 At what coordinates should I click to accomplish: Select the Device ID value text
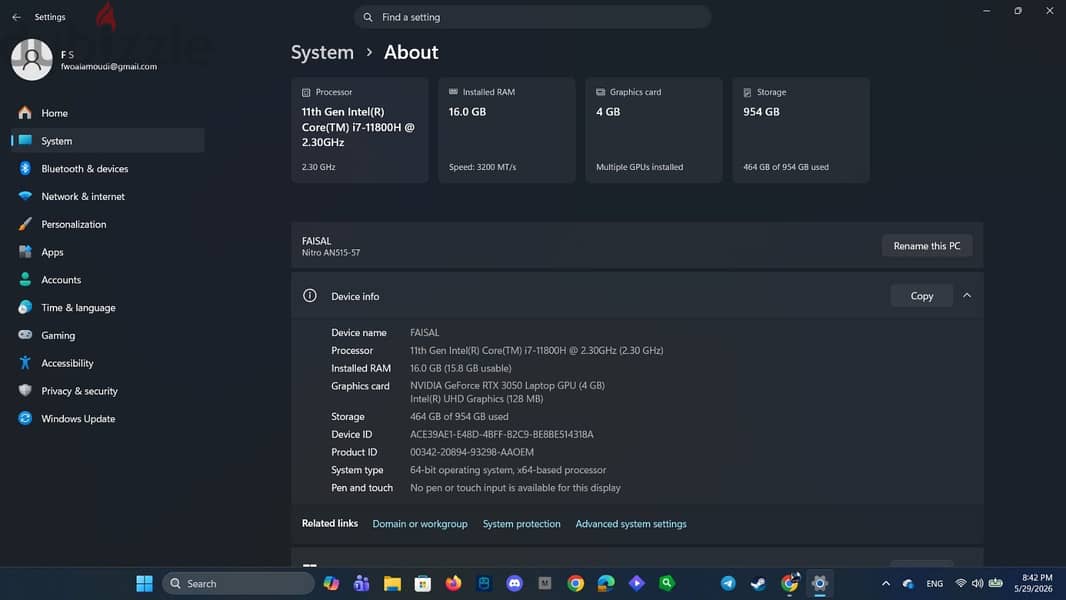(x=502, y=434)
